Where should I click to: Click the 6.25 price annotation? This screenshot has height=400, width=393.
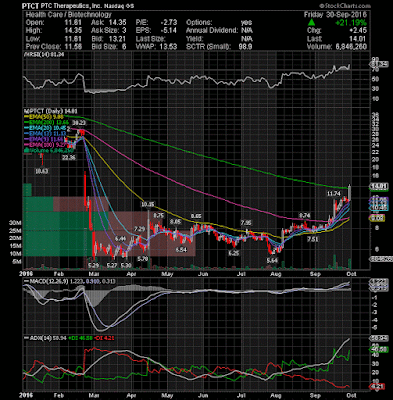pos(234,253)
